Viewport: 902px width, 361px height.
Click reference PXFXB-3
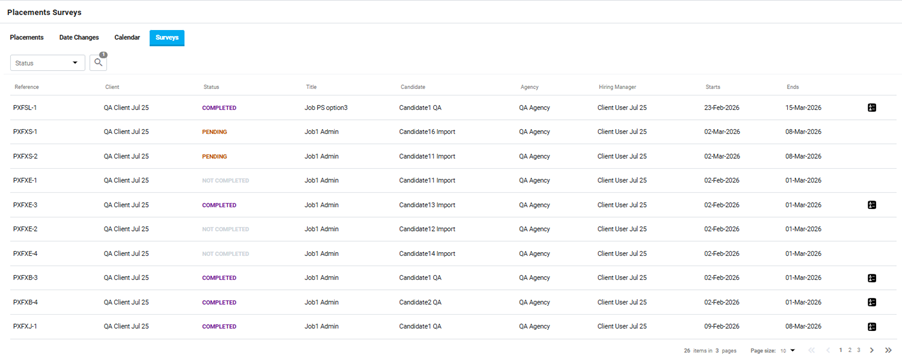[25, 278]
